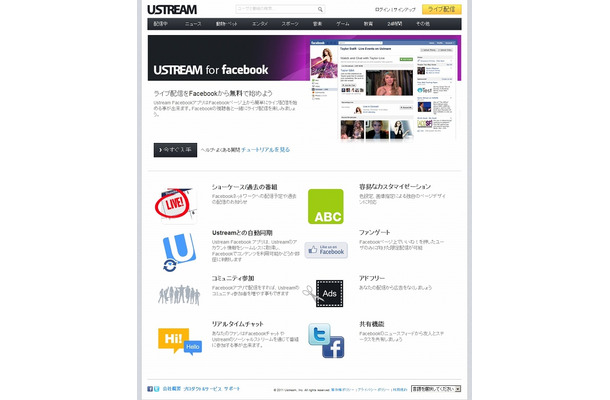The height and width of the screenshot is (400, 610).
Task: Click the Hi! Hello chat bubbles icon
Action: [180, 341]
